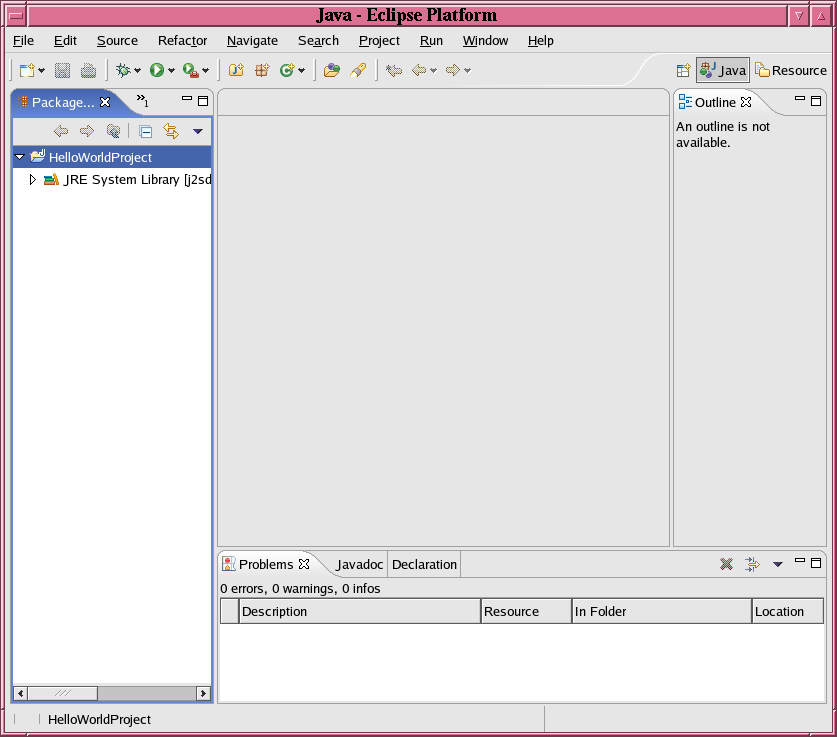Click the Print toolbar icon
837x737 pixels.
89,70
